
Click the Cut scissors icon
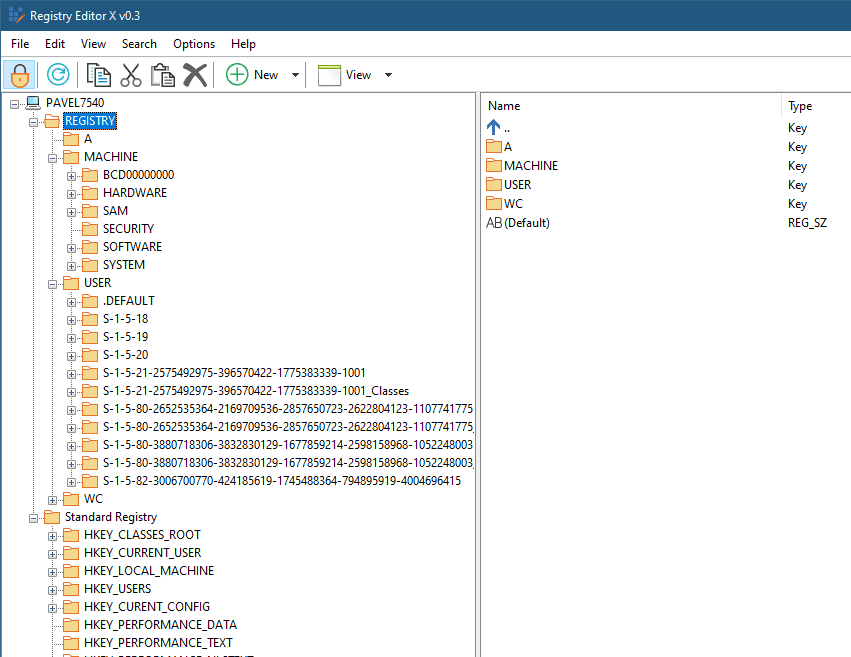coord(131,75)
